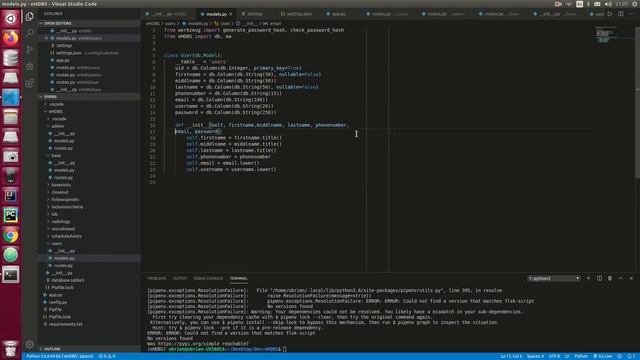
Task: Launch Google Chrome from the dock
Action: click(x=11, y=235)
